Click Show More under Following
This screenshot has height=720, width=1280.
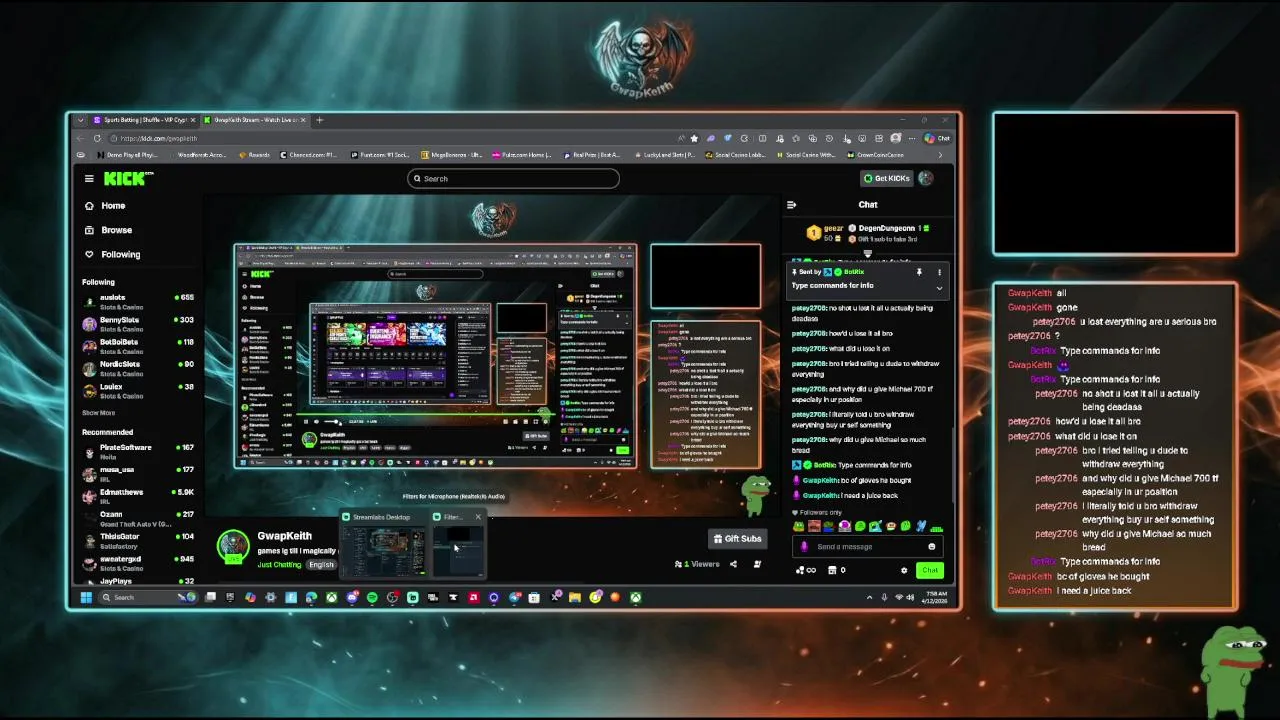[x=98, y=413]
